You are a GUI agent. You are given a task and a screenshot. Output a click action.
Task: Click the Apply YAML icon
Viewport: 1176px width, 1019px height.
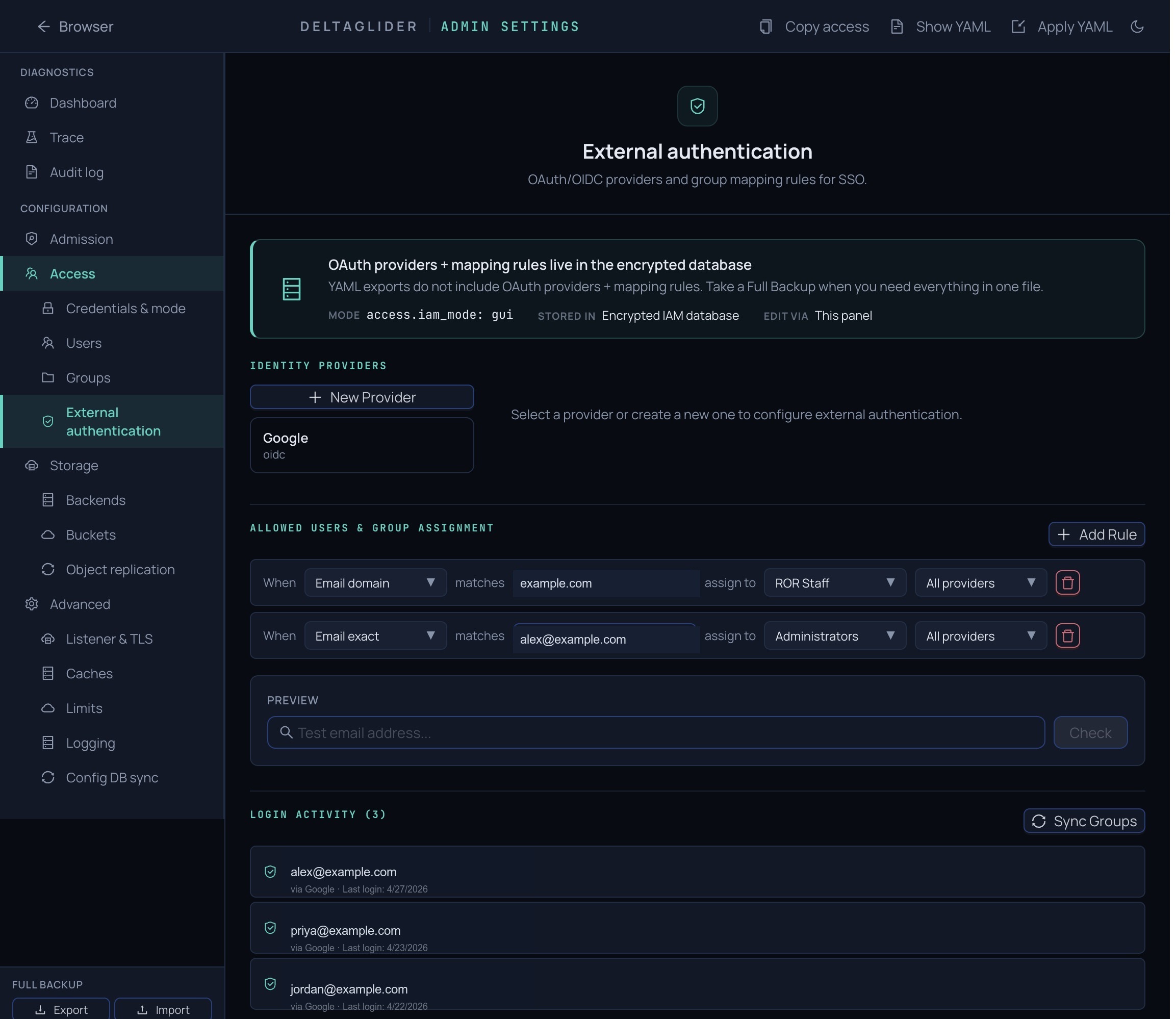pyautogui.click(x=1018, y=27)
